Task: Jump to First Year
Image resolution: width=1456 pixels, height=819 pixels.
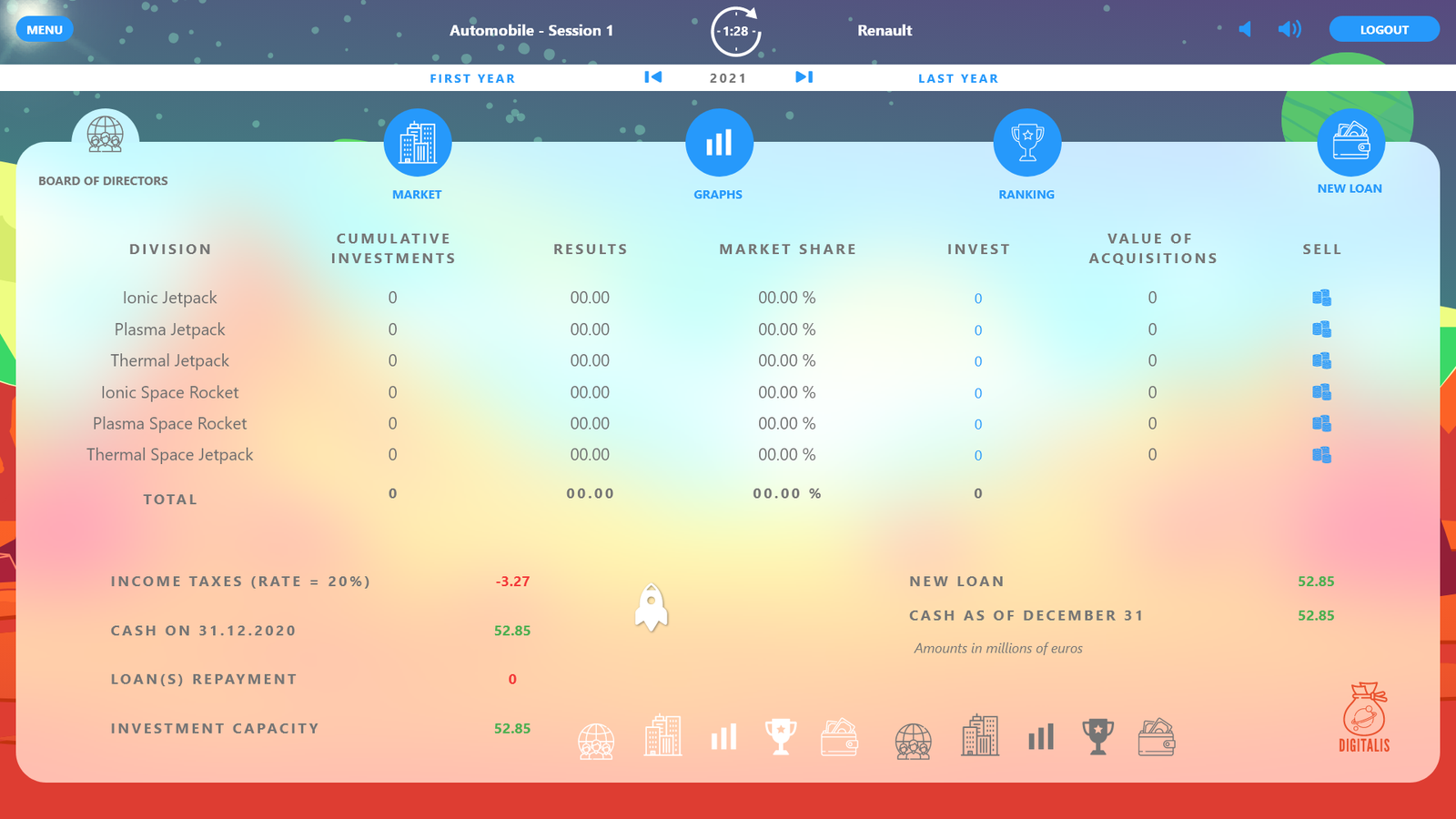Action: coord(472,78)
